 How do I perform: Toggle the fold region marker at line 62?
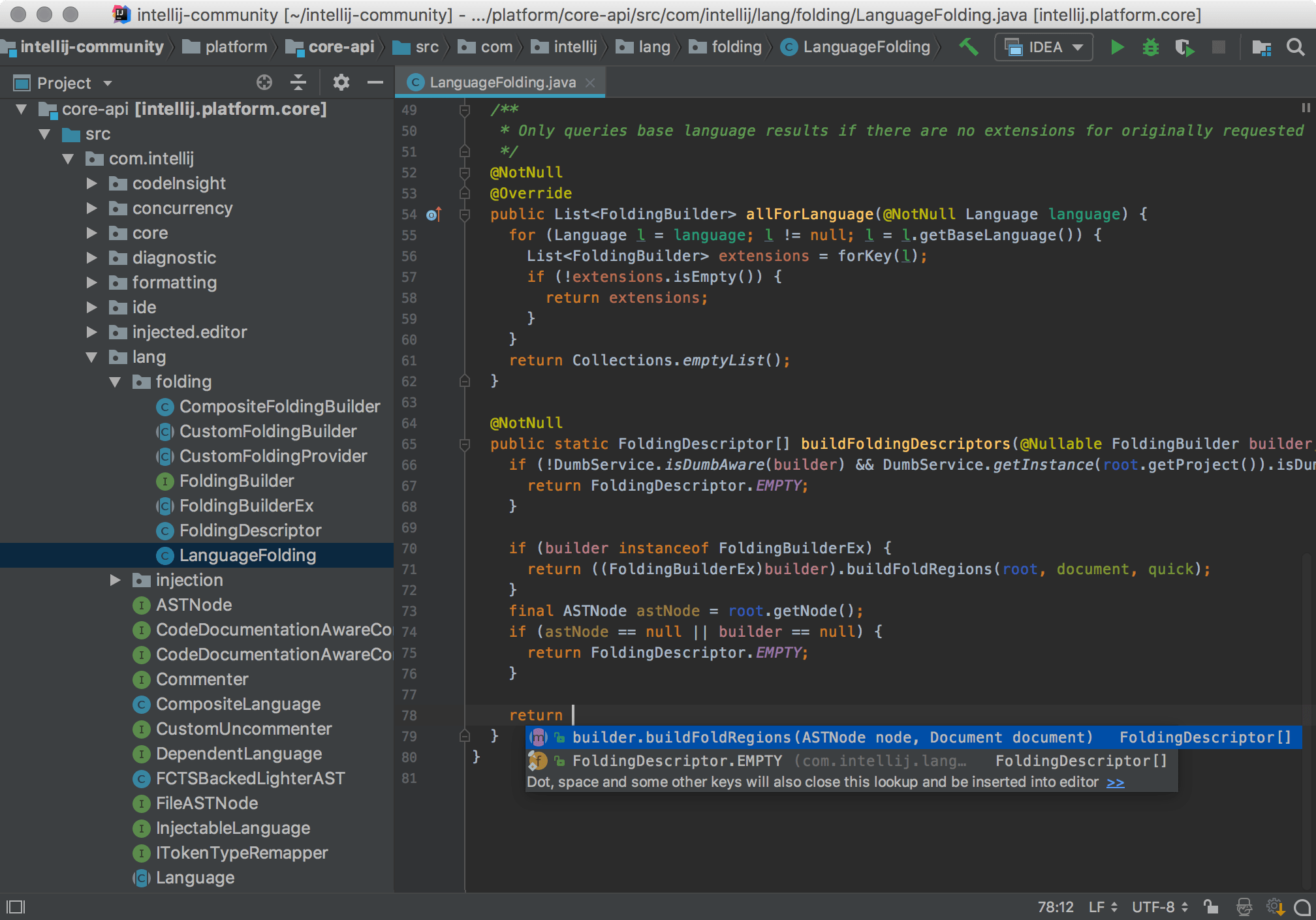(462, 381)
